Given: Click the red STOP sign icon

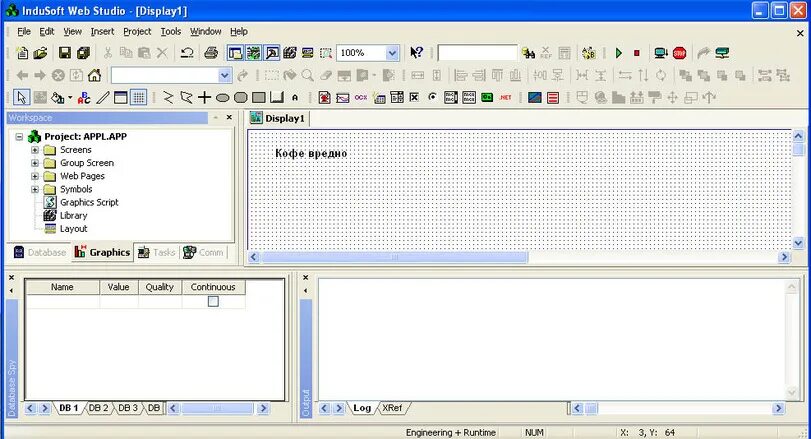Looking at the screenshot, I should [680, 53].
